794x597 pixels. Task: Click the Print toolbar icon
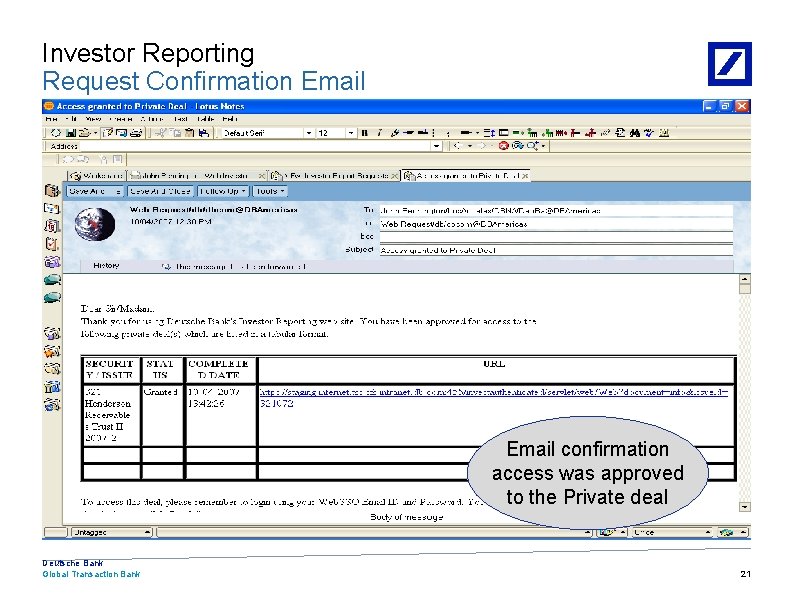click(x=136, y=133)
